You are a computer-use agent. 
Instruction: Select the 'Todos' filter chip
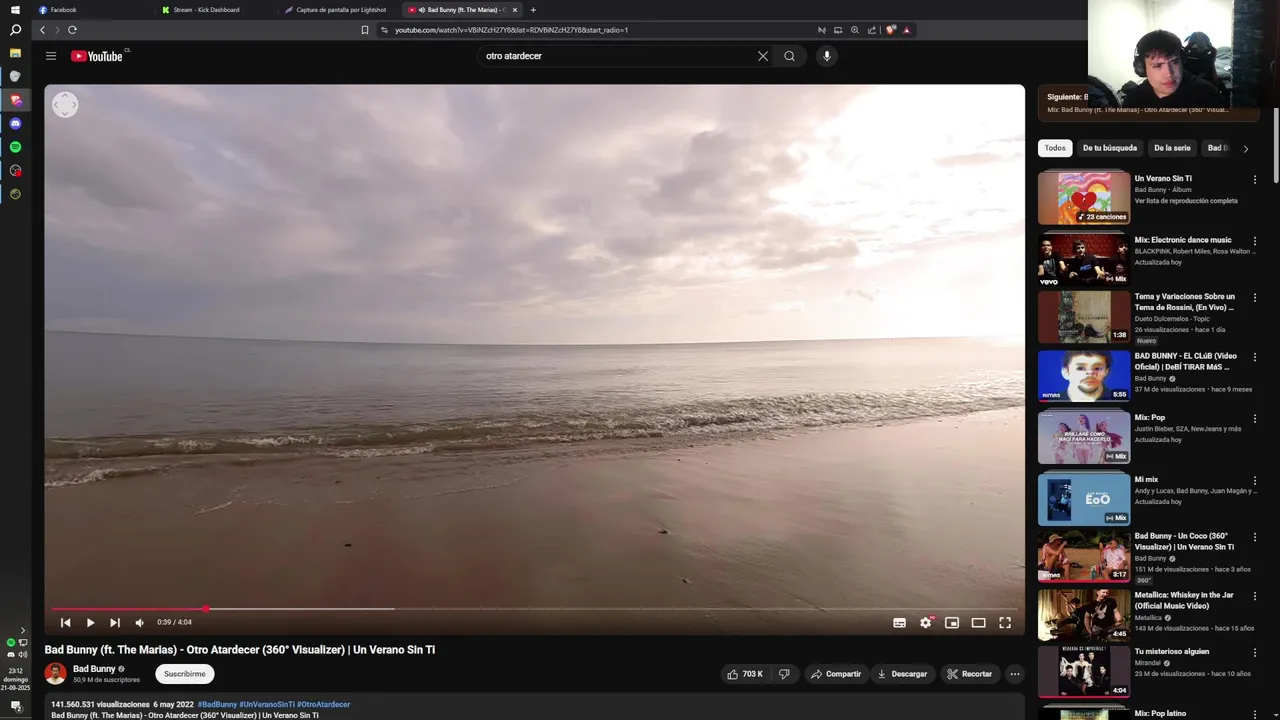point(1055,148)
